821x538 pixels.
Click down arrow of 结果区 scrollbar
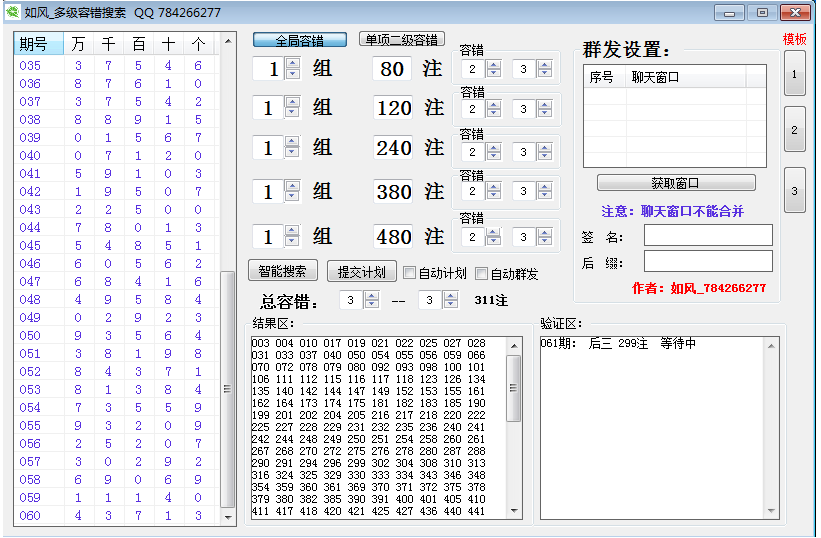[x=514, y=510]
